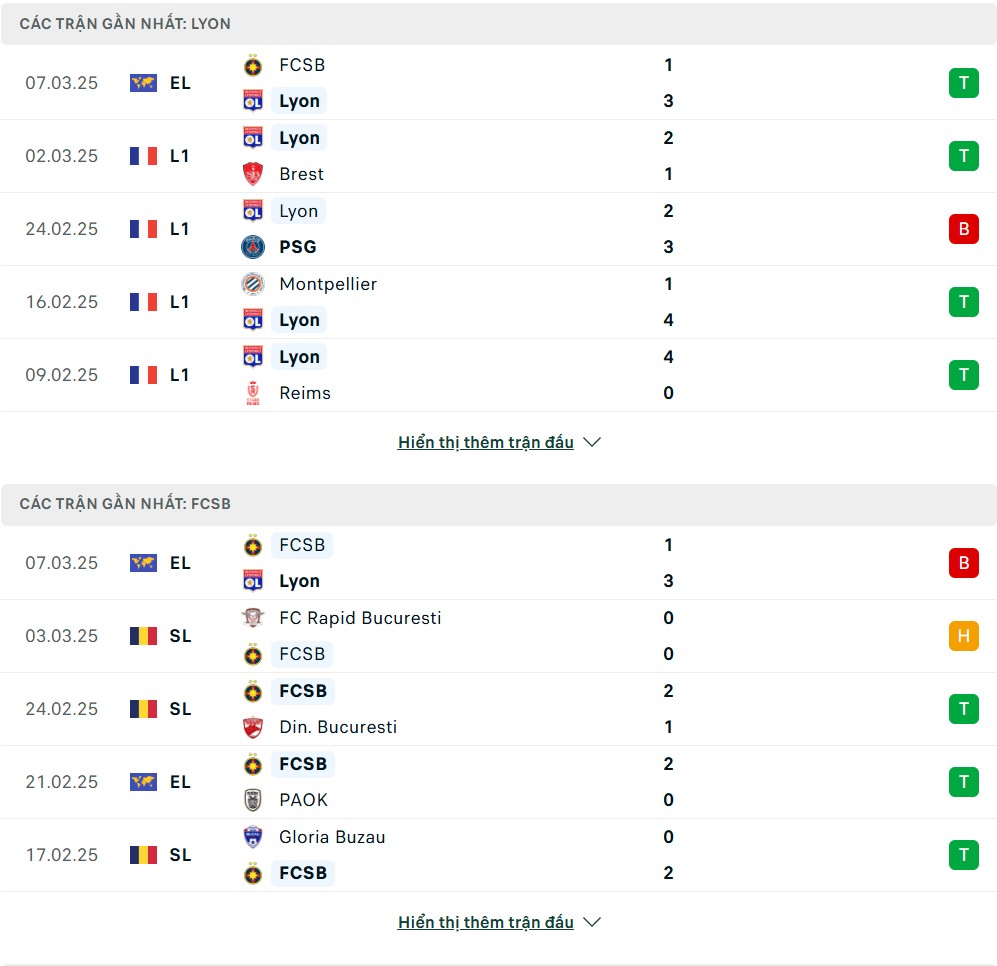Click the Din. Bucuresti club crest
997x966 pixels.
click(253, 727)
